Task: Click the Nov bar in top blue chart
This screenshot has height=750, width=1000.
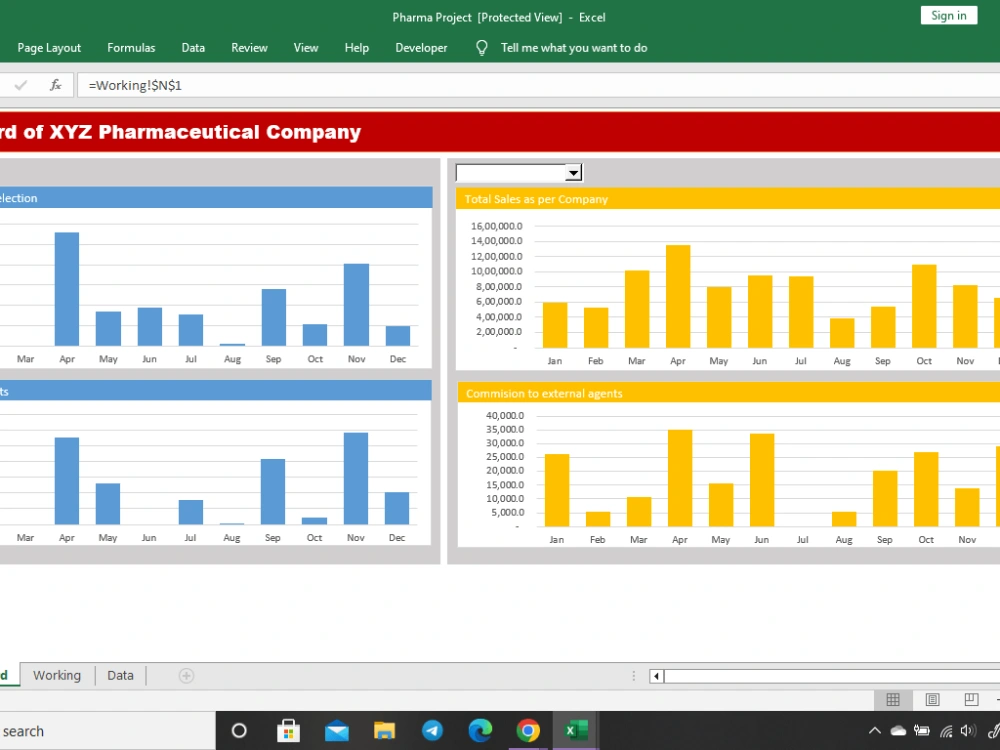Action: point(357,305)
